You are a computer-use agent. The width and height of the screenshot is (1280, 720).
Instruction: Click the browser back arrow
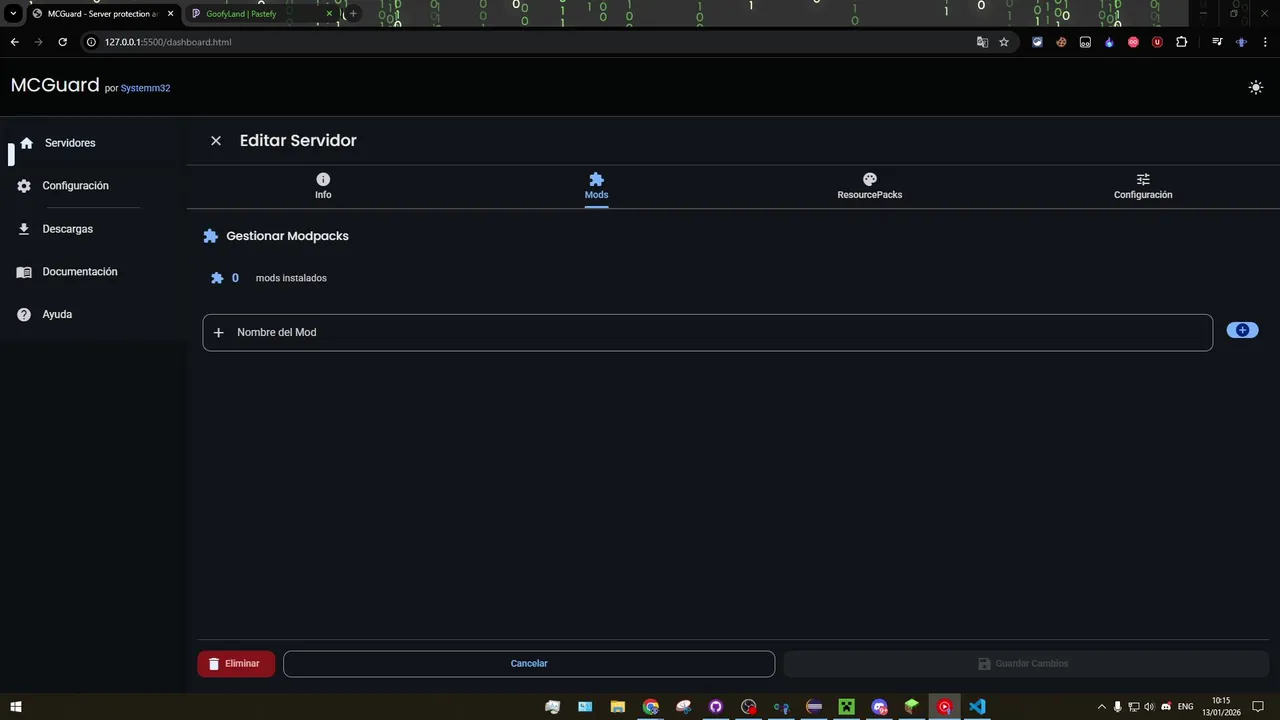[14, 42]
